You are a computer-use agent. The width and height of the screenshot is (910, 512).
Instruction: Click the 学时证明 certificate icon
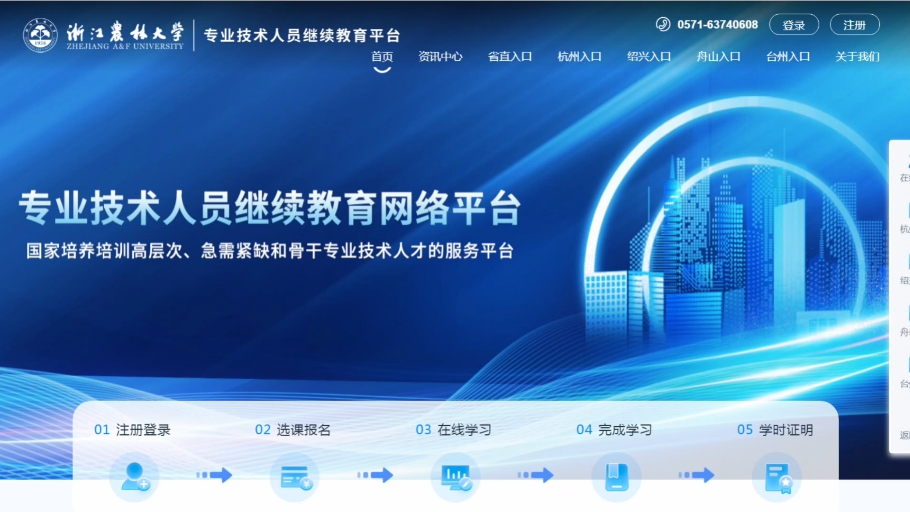[x=776, y=477]
